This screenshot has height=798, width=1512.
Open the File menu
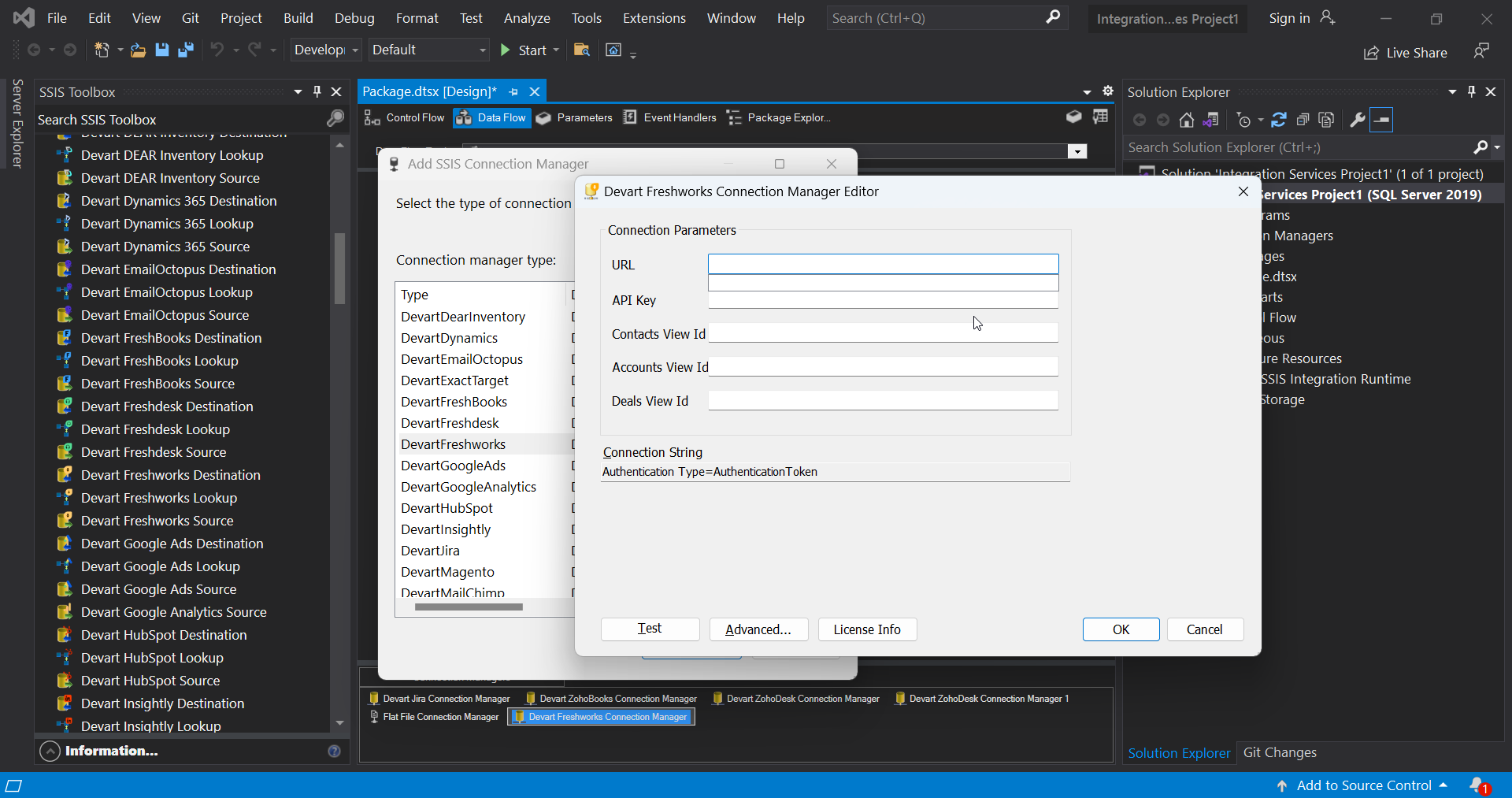[57, 17]
